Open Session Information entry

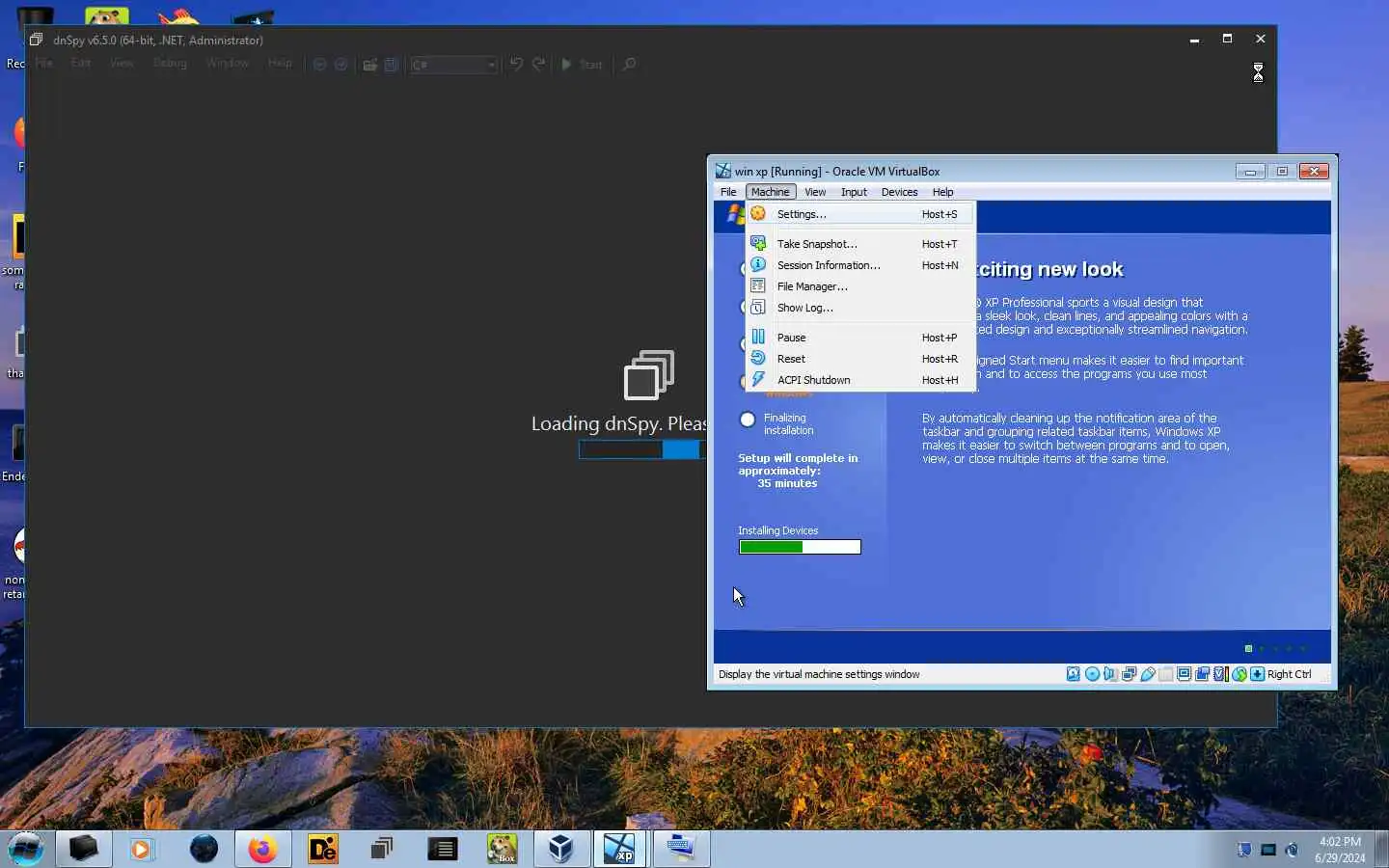click(860, 265)
